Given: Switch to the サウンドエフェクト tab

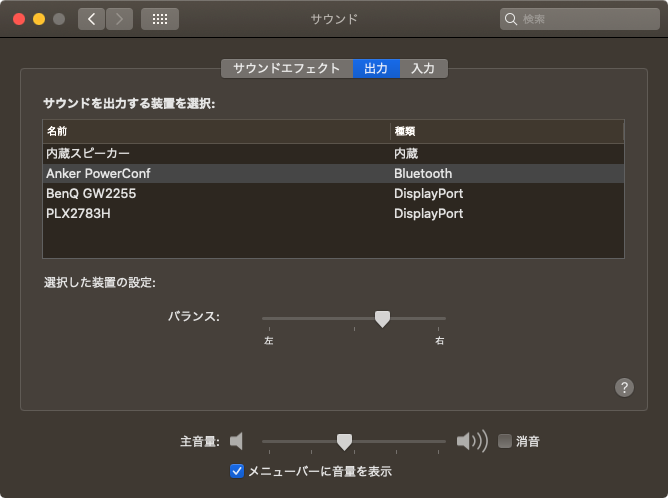Looking at the screenshot, I should (x=287, y=69).
